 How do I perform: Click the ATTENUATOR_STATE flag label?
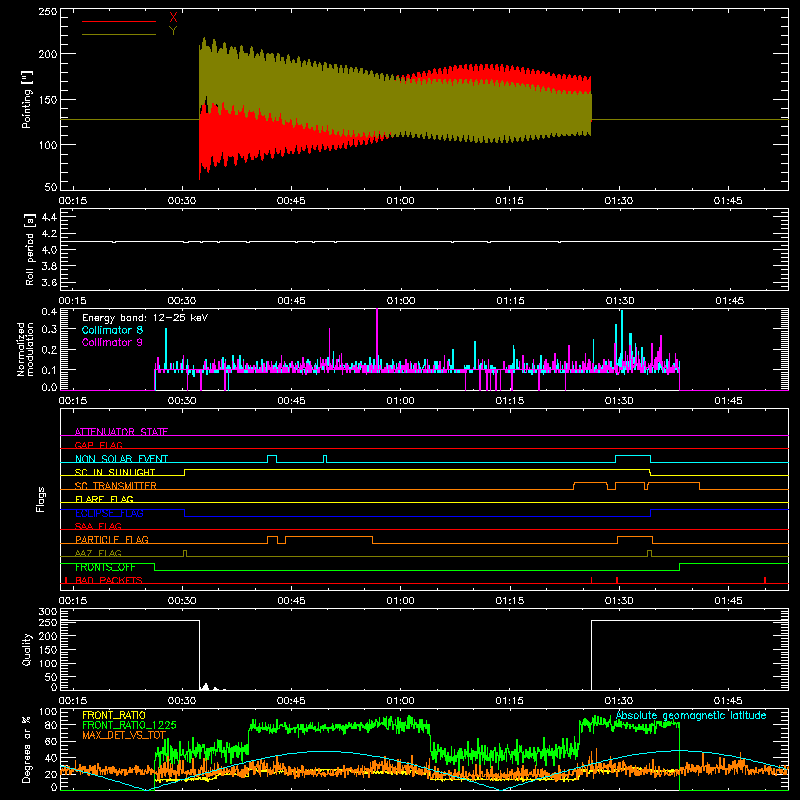[121, 432]
